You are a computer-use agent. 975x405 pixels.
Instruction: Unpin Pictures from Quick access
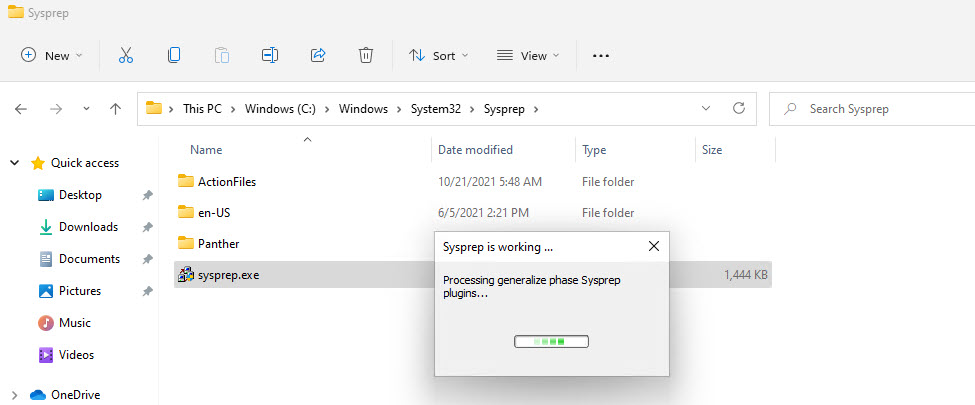147,291
